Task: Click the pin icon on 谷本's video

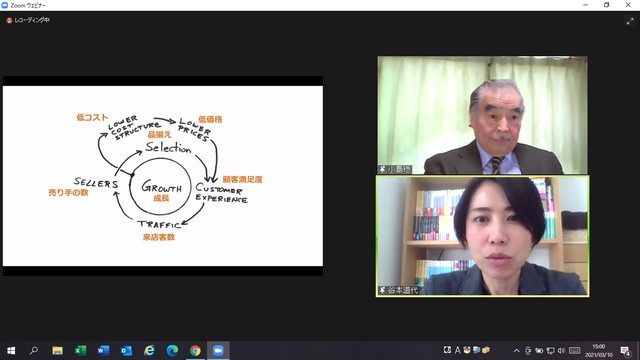Action: [382, 290]
